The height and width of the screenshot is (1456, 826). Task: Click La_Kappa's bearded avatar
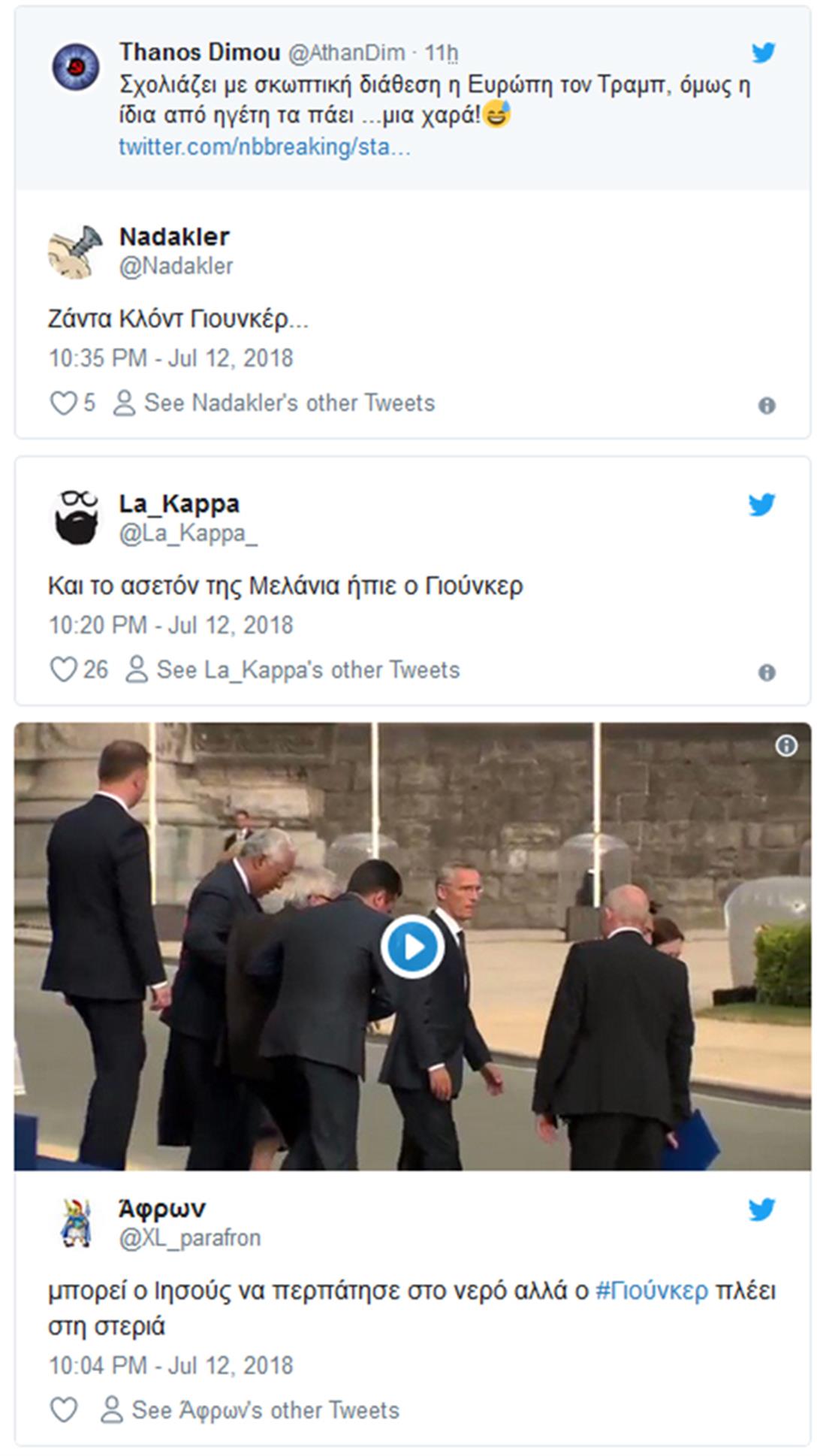(x=76, y=518)
